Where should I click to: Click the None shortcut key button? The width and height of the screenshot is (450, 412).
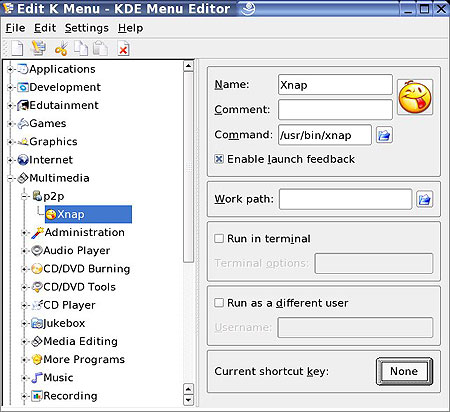[x=404, y=371]
